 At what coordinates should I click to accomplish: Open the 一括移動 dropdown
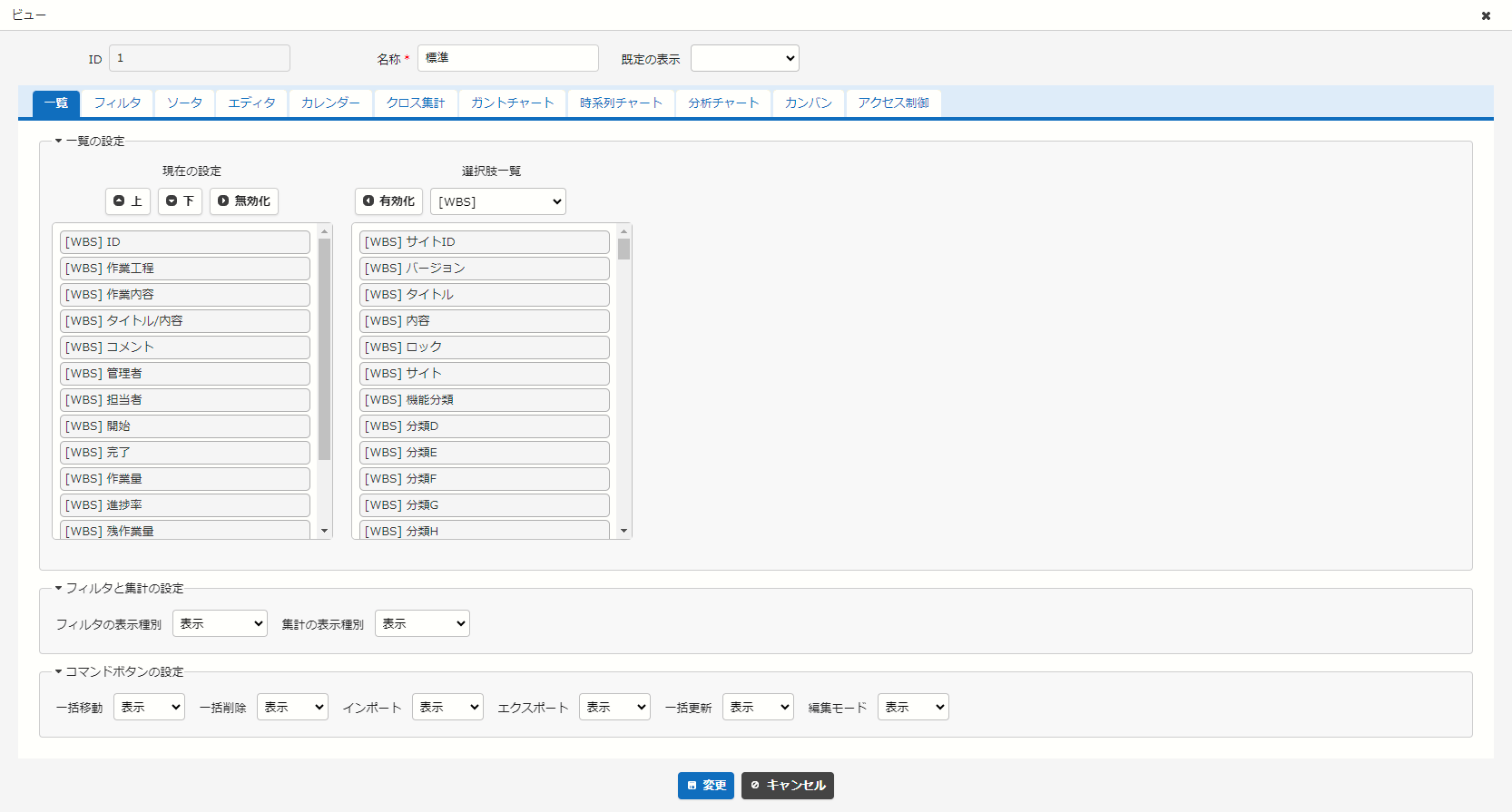[149, 707]
